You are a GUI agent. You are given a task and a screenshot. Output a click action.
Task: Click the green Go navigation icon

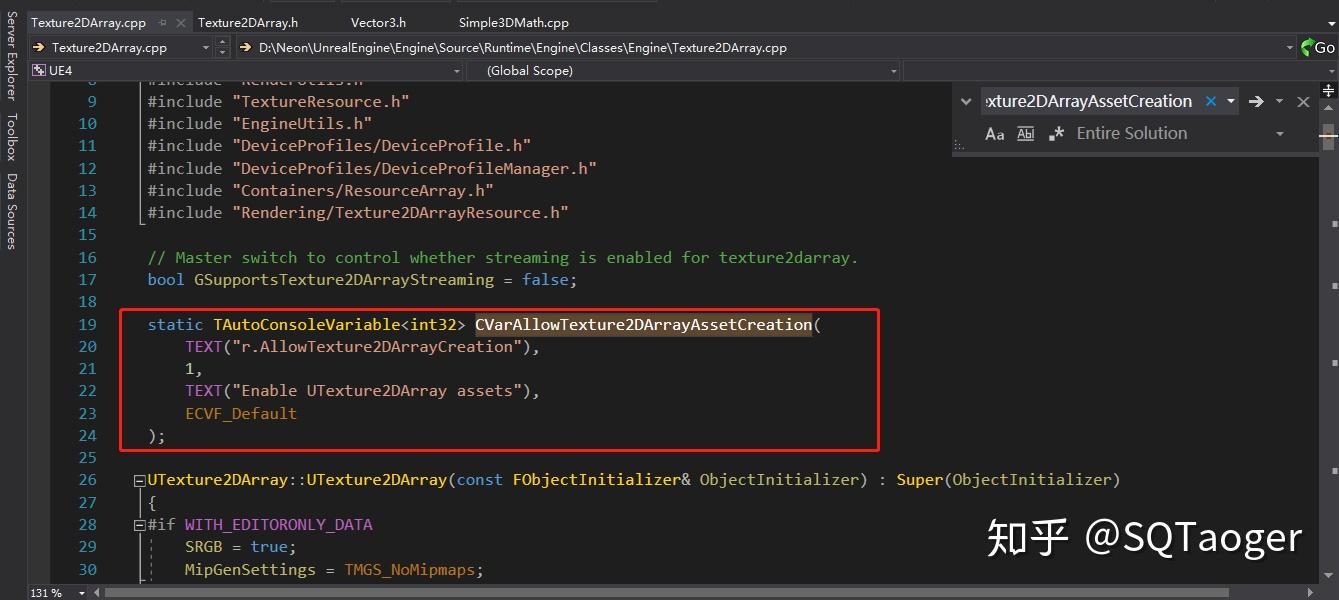tap(1305, 47)
